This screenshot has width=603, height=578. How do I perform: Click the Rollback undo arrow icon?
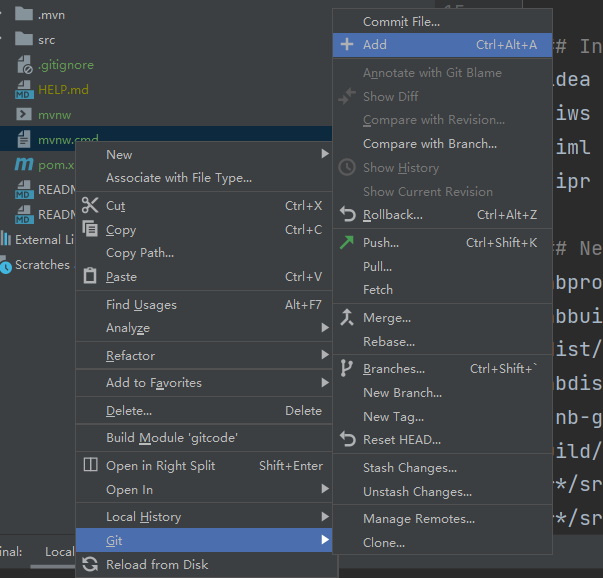pos(347,215)
